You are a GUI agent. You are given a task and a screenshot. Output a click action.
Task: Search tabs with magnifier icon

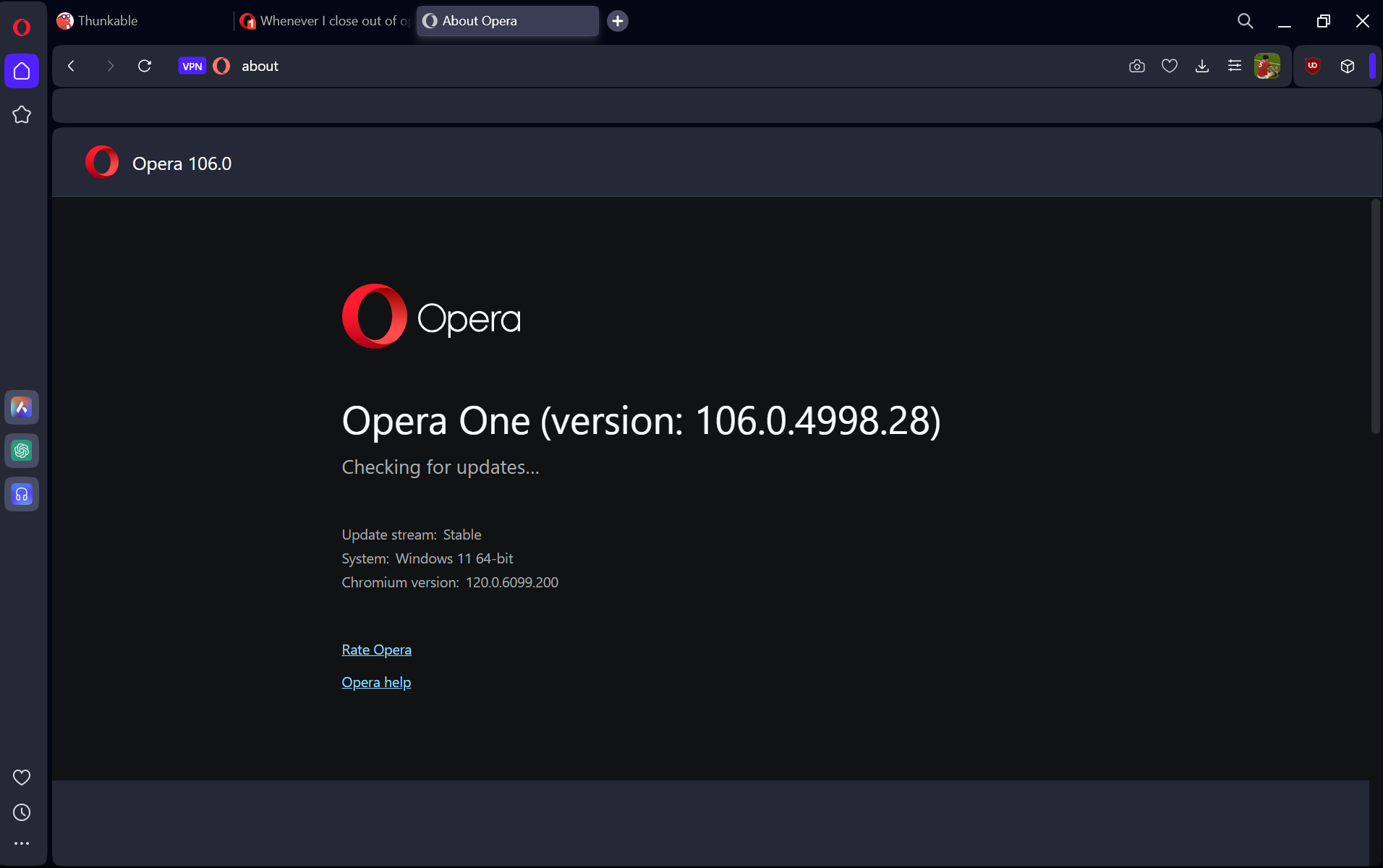[x=1245, y=21]
